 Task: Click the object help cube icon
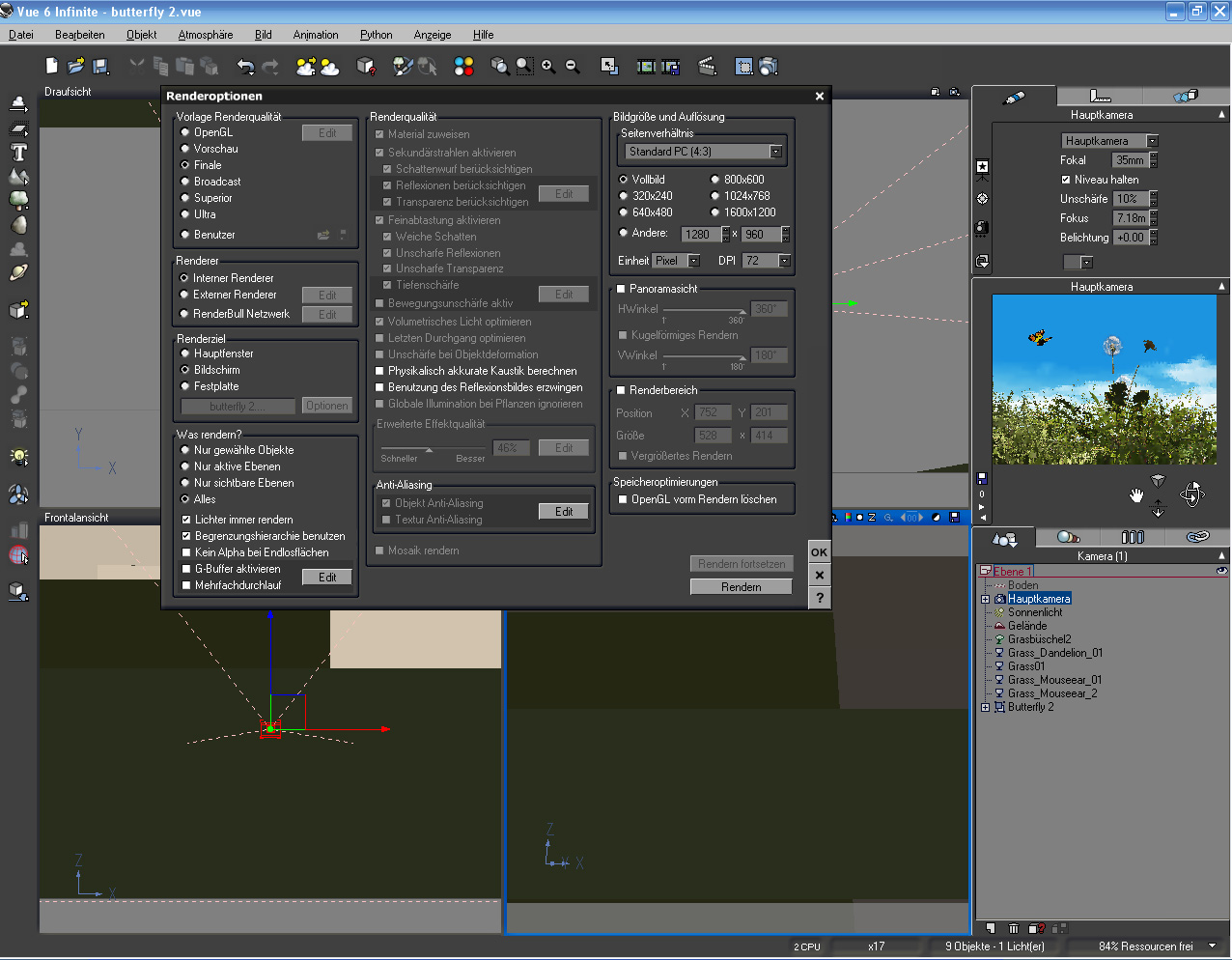coord(366,66)
